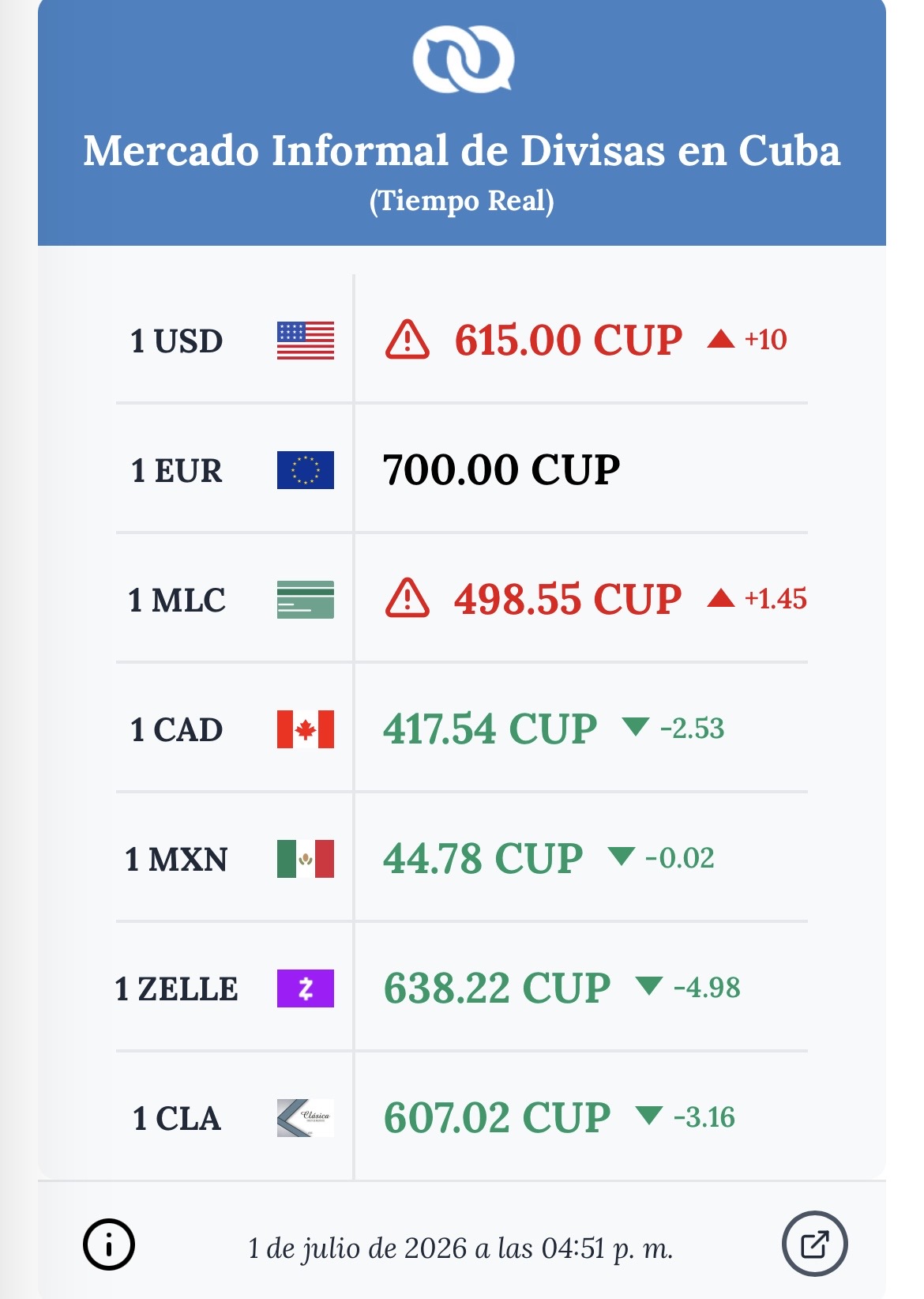Click the USD warning triangle icon
This screenshot has height=1299, width=924.
[x=408, y=340]
